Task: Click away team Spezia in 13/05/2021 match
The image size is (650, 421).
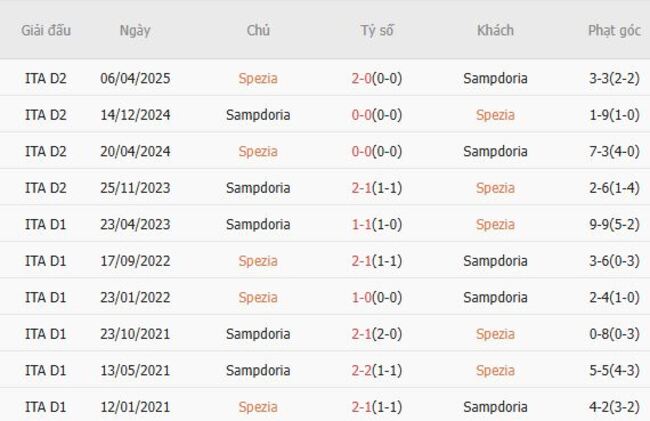Action: 495,370
